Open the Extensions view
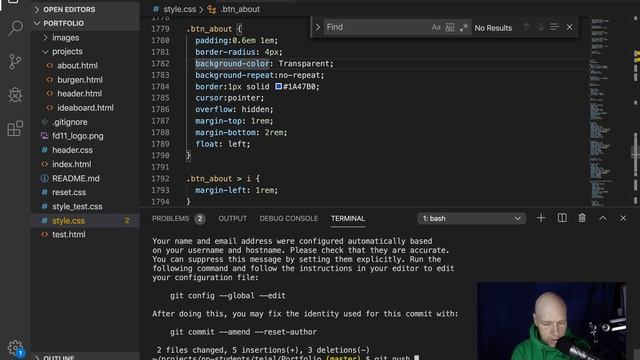The width and height of the screenshot is (640, 360). click(x=16, y=128)
